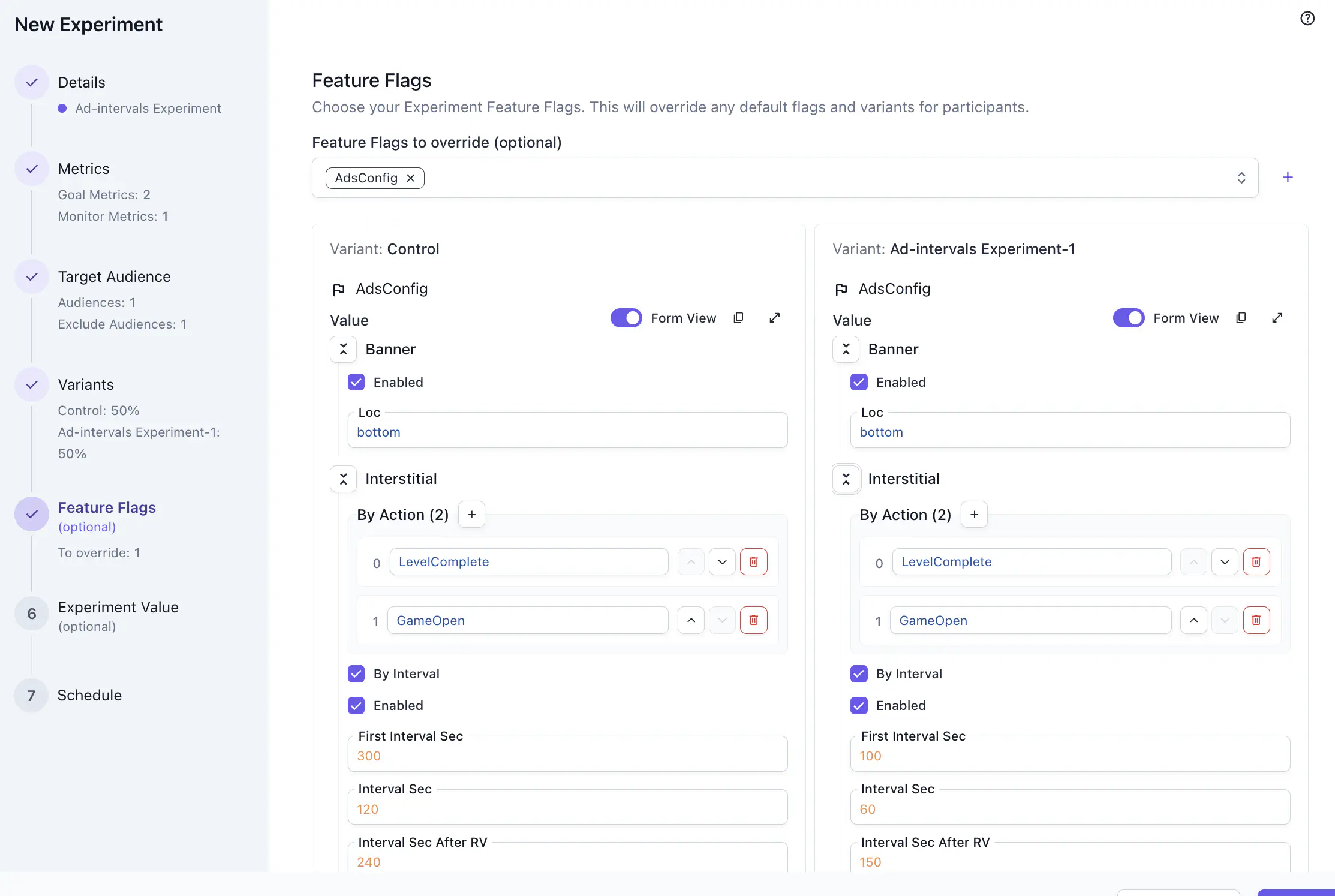Toggle Form View on for Experiment-1 variant
1335x896 pixels.
1129,317
